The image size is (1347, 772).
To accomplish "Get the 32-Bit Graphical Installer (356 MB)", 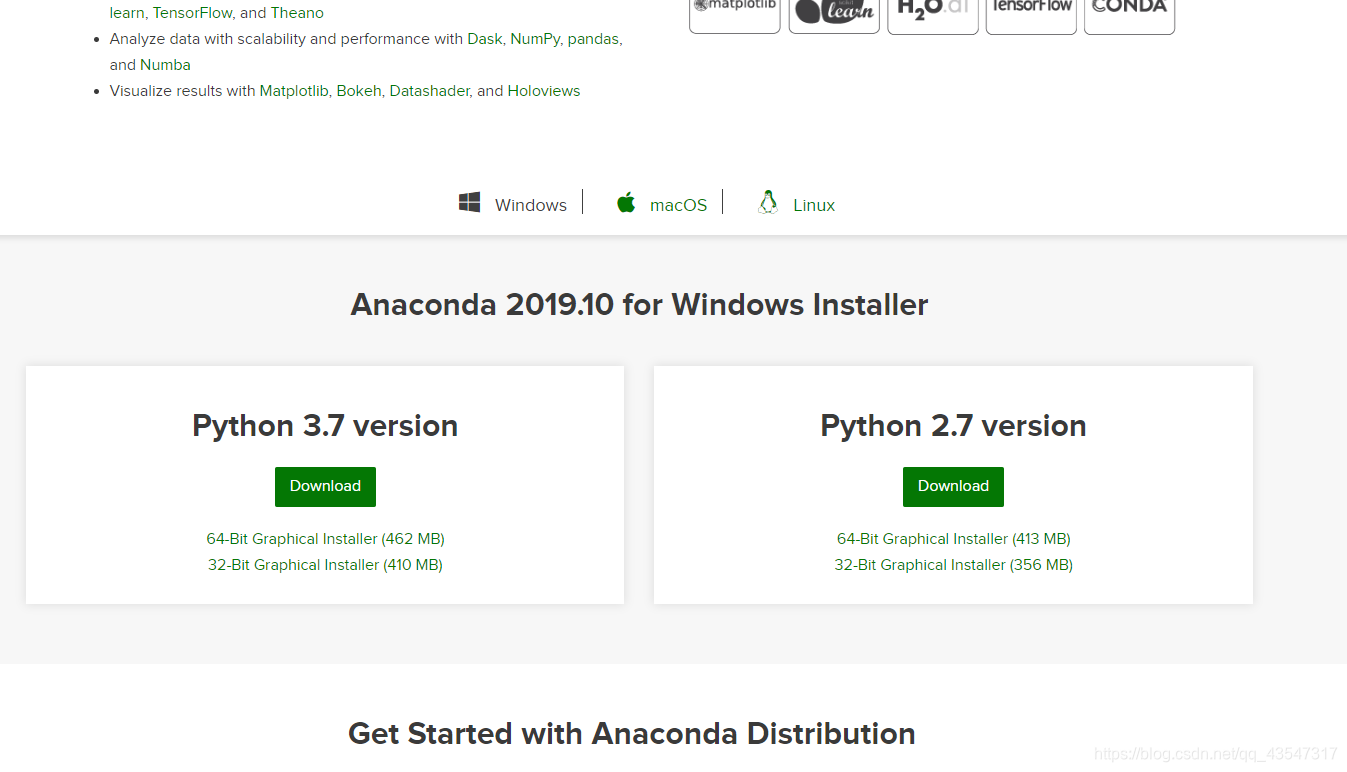I will click(x=953, y=565).
